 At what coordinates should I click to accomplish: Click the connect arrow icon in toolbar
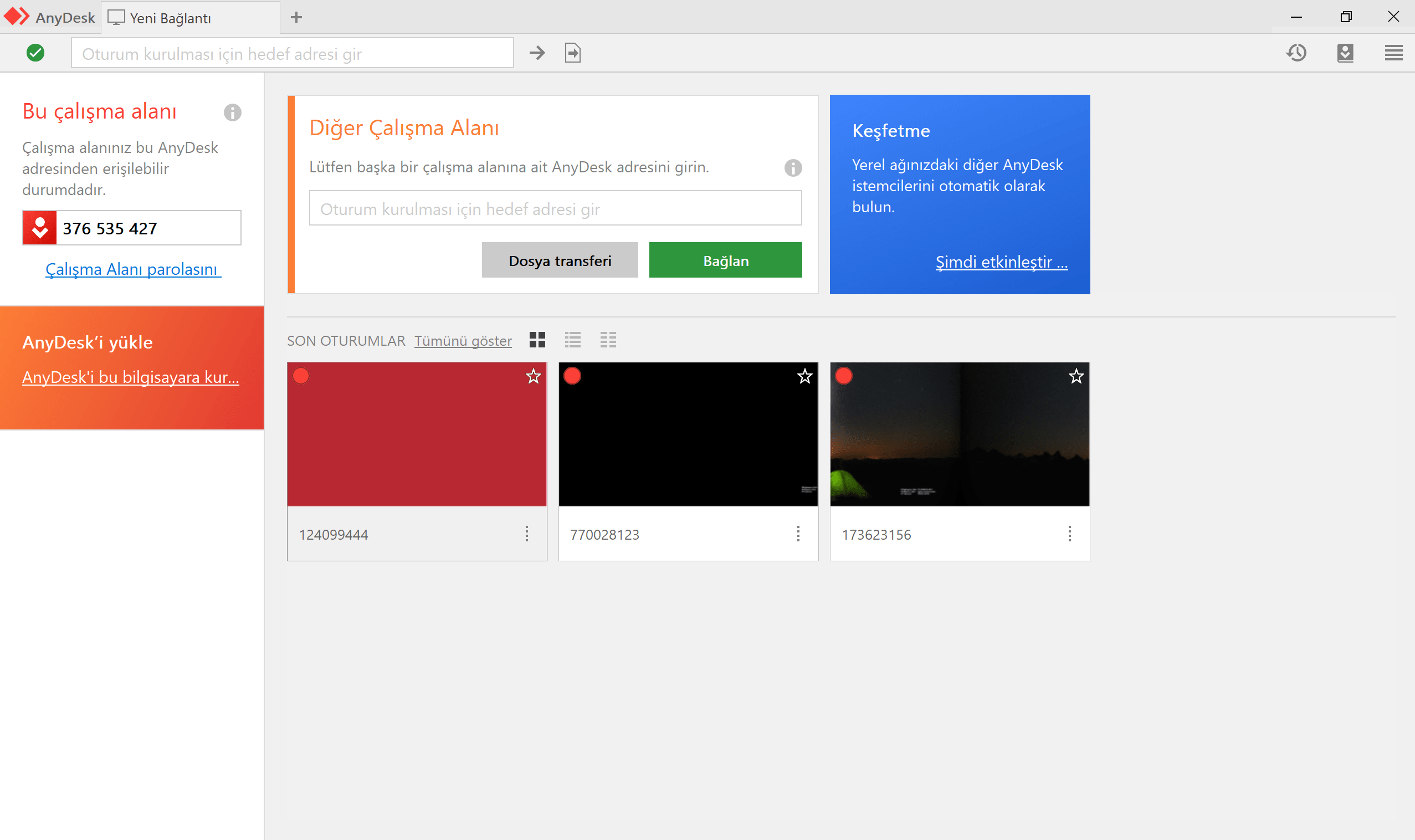click(537, 53)
